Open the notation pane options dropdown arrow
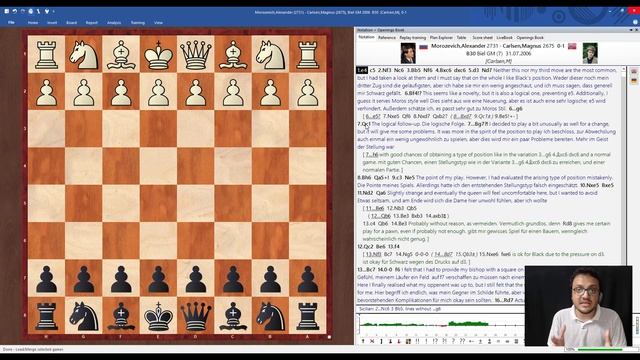The image size is (640, 360). tap(631, 30)
